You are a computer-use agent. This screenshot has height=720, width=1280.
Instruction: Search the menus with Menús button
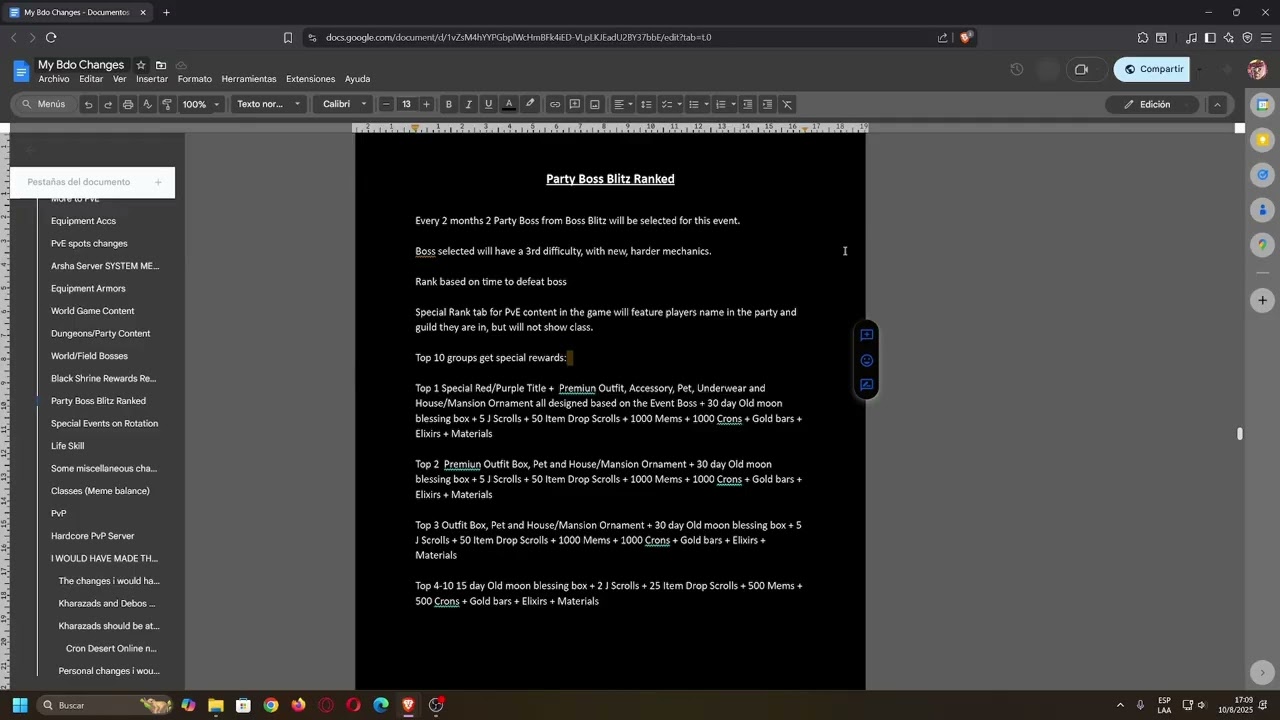pyautogui.click(x=43, y=104)
